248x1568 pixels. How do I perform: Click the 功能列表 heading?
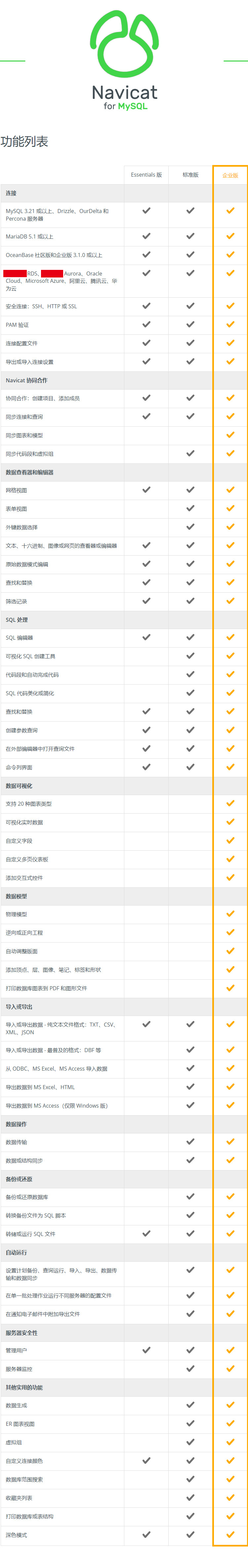pyautogui.click(x=24, y=142)
